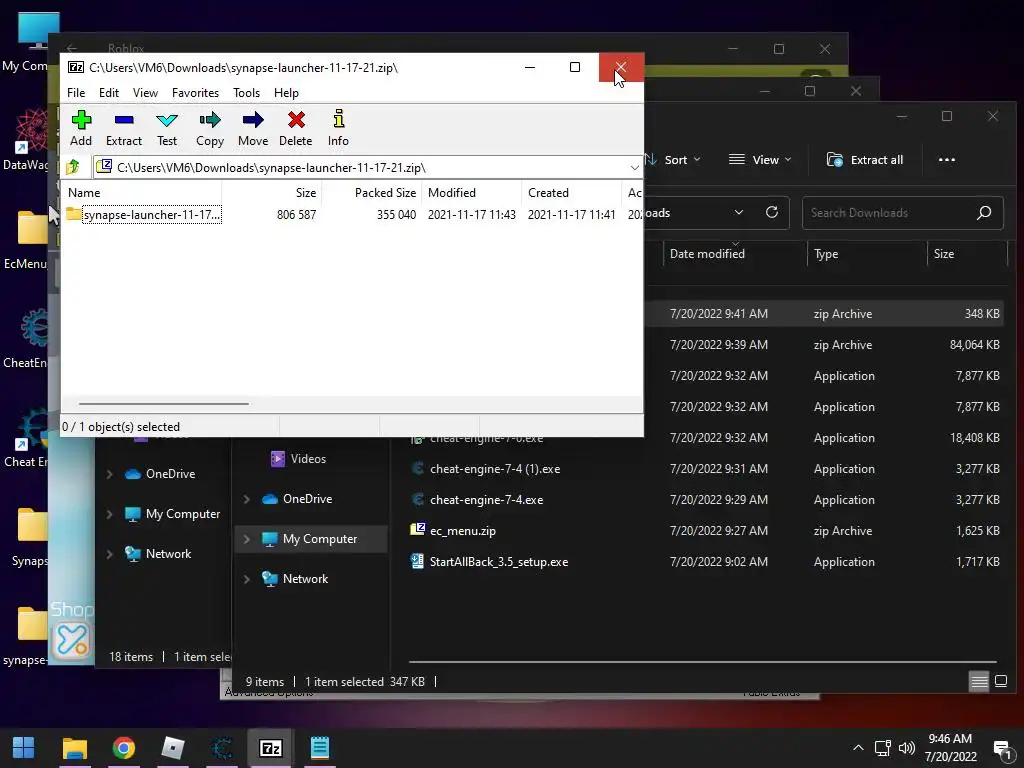Select 7/20/2022 9:39 AM zip Archive row
The width and height of the screenshot is (1024, 768).
pyautogui.click(x=705, y=345)
